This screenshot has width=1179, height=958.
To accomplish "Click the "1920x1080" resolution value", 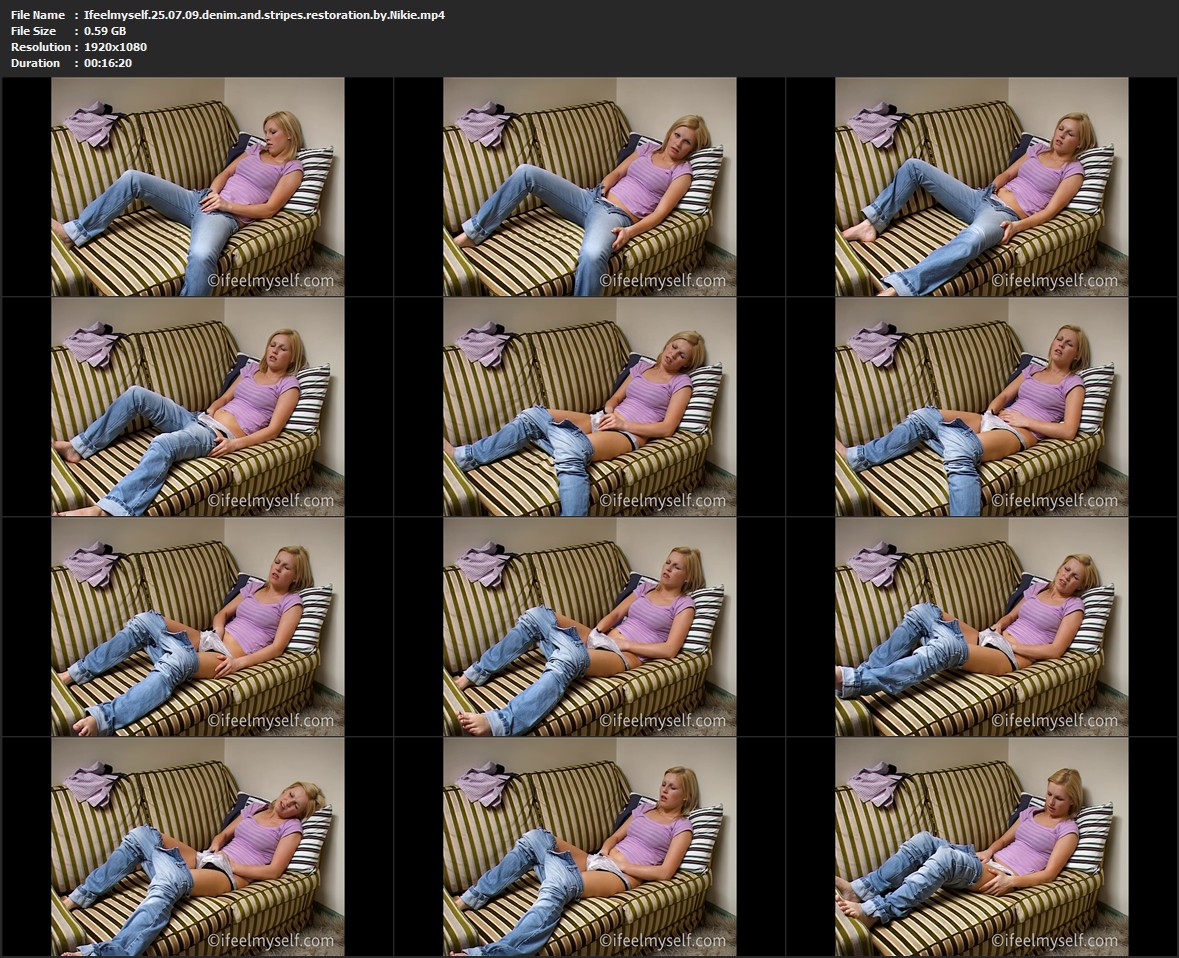I will [116, 47].
